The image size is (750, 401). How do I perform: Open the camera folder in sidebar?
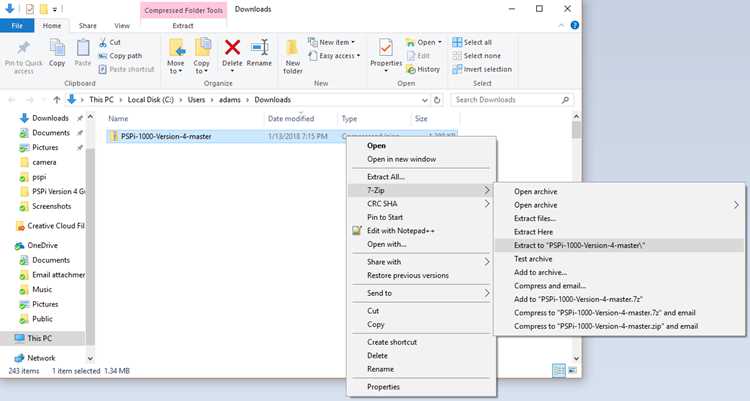coord(44,162)
